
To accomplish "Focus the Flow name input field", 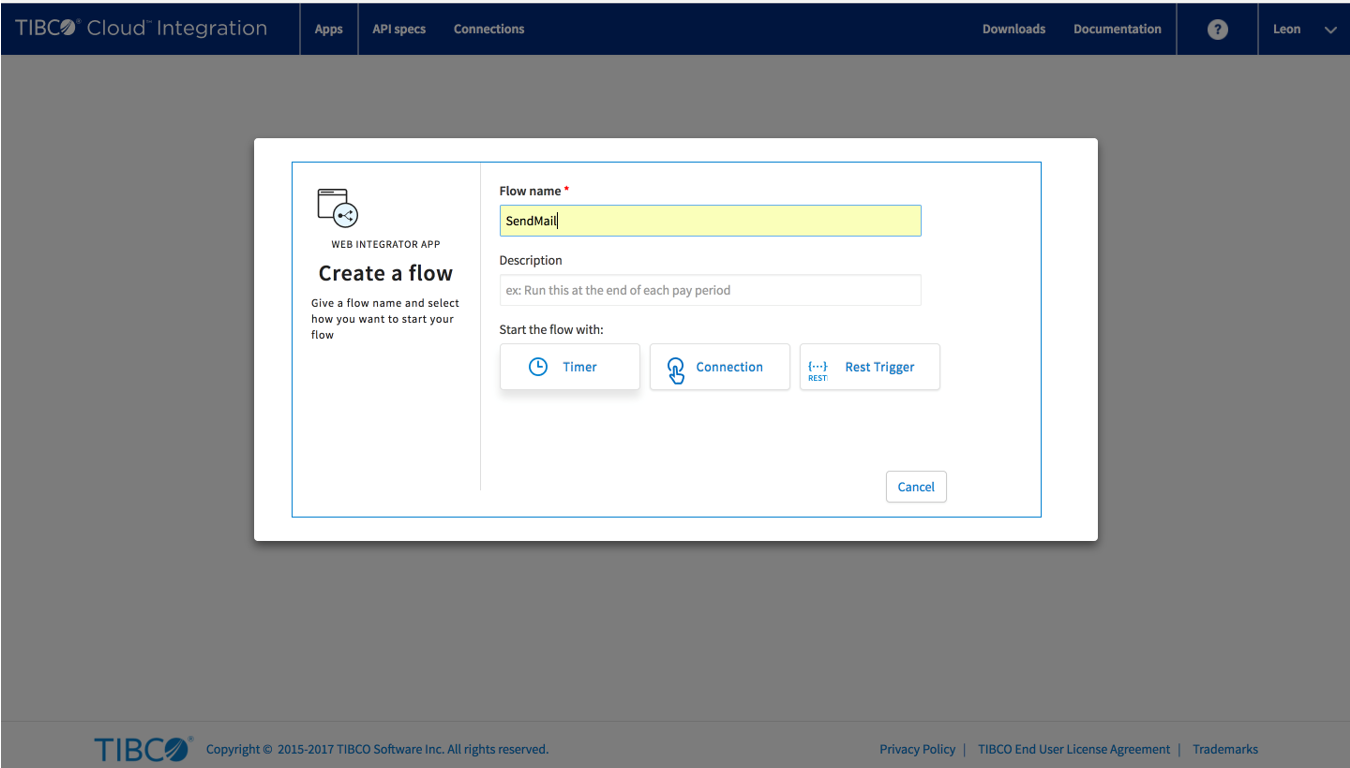I will 710,221.
